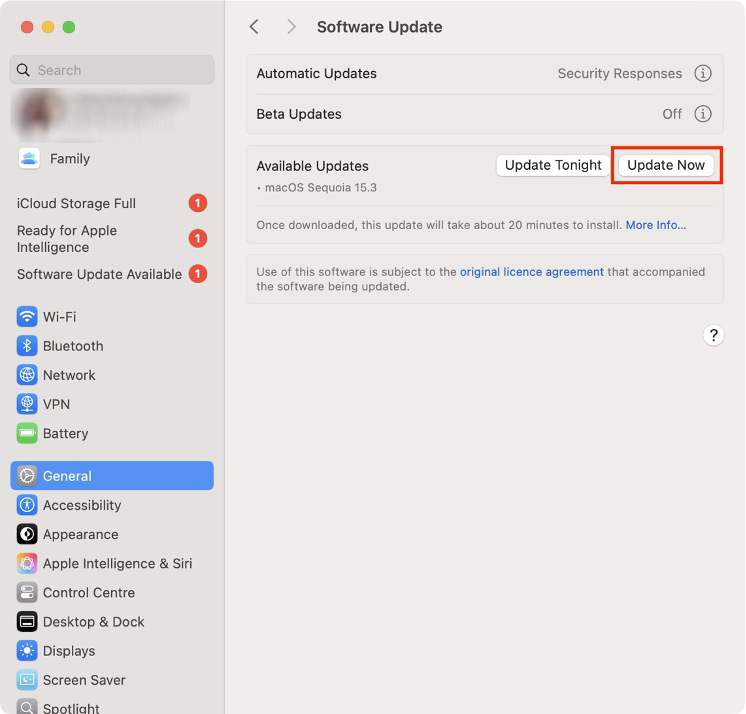Image resolution: width=746 pixels, height=714 pixels.
Task: Click info icon beside Security Responses
Action: 703,73
